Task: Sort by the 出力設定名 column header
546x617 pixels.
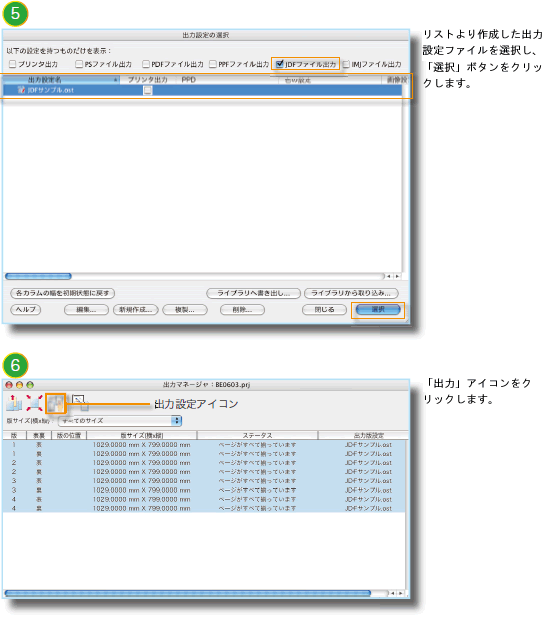Action: (61, 80)
